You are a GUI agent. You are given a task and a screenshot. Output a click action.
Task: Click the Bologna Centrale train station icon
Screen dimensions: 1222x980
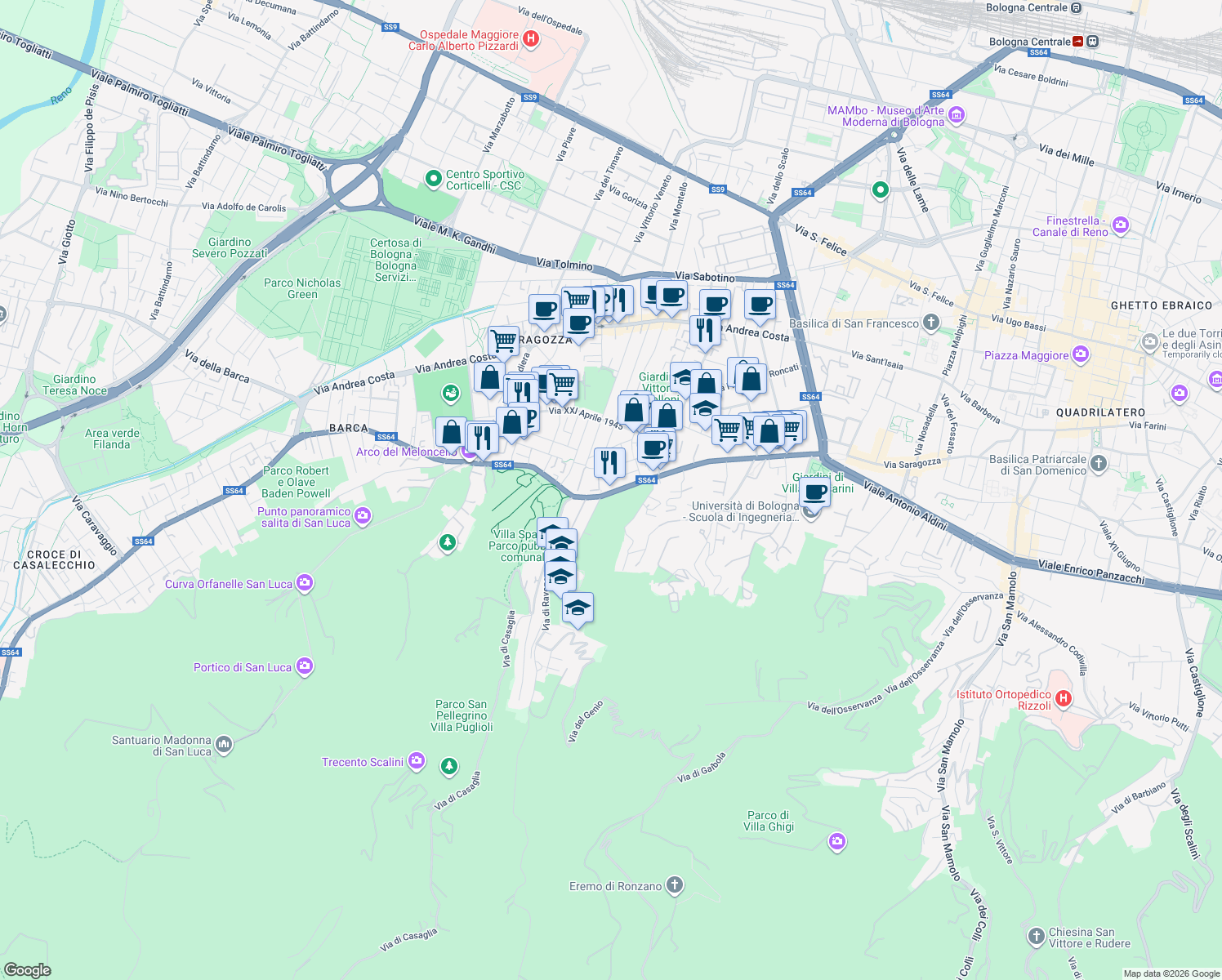[1092, 40]
